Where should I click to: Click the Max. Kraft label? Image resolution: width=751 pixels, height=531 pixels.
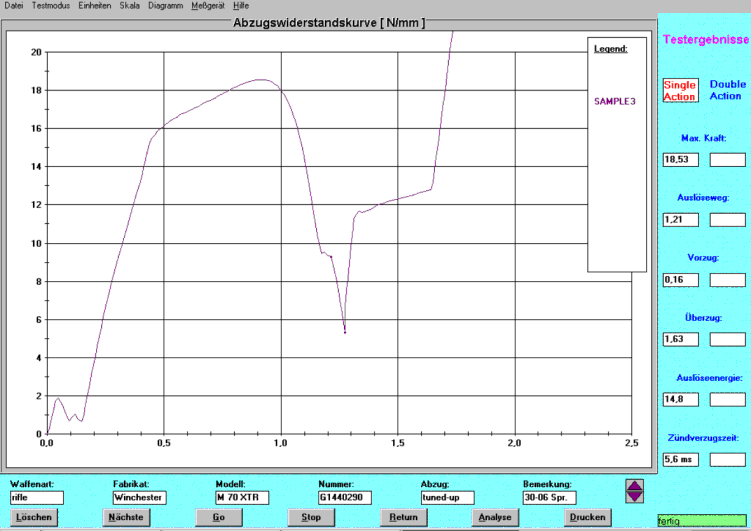[704, 138]
